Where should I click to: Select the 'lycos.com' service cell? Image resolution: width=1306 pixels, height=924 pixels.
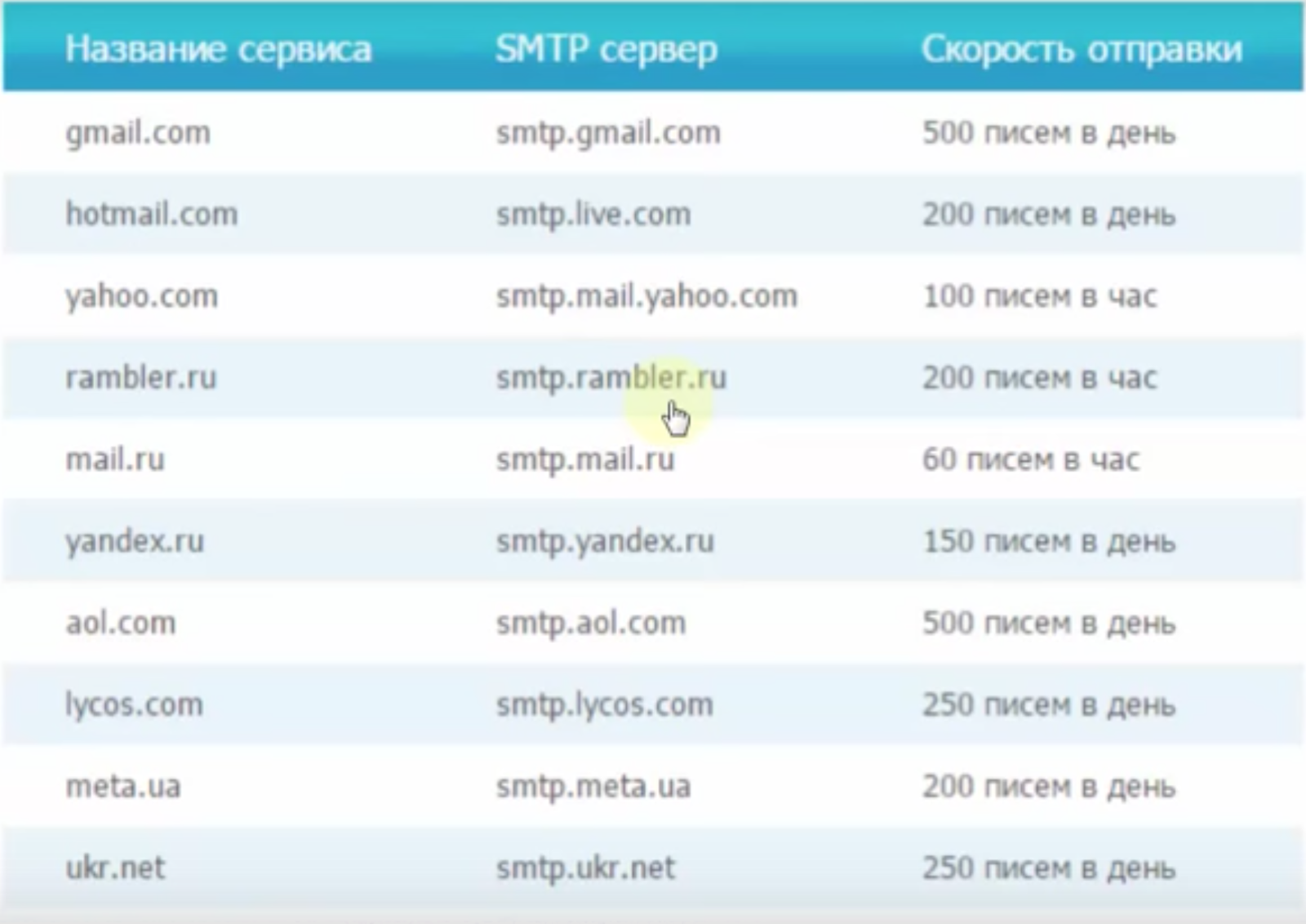134,704
